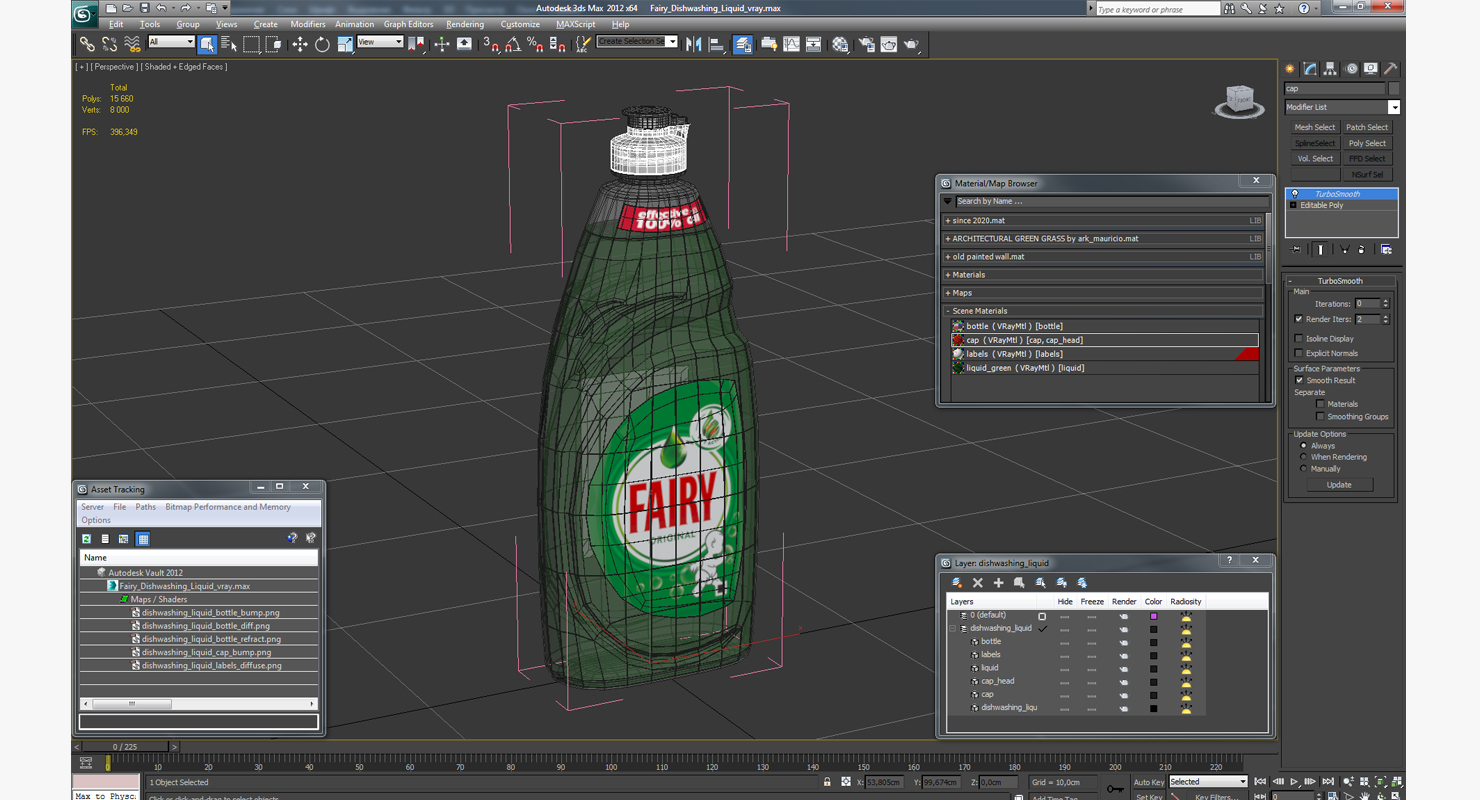This screenshot has height=800, width=1480.
Task: Click the Vol. Select button
Action: point(1315,159)
